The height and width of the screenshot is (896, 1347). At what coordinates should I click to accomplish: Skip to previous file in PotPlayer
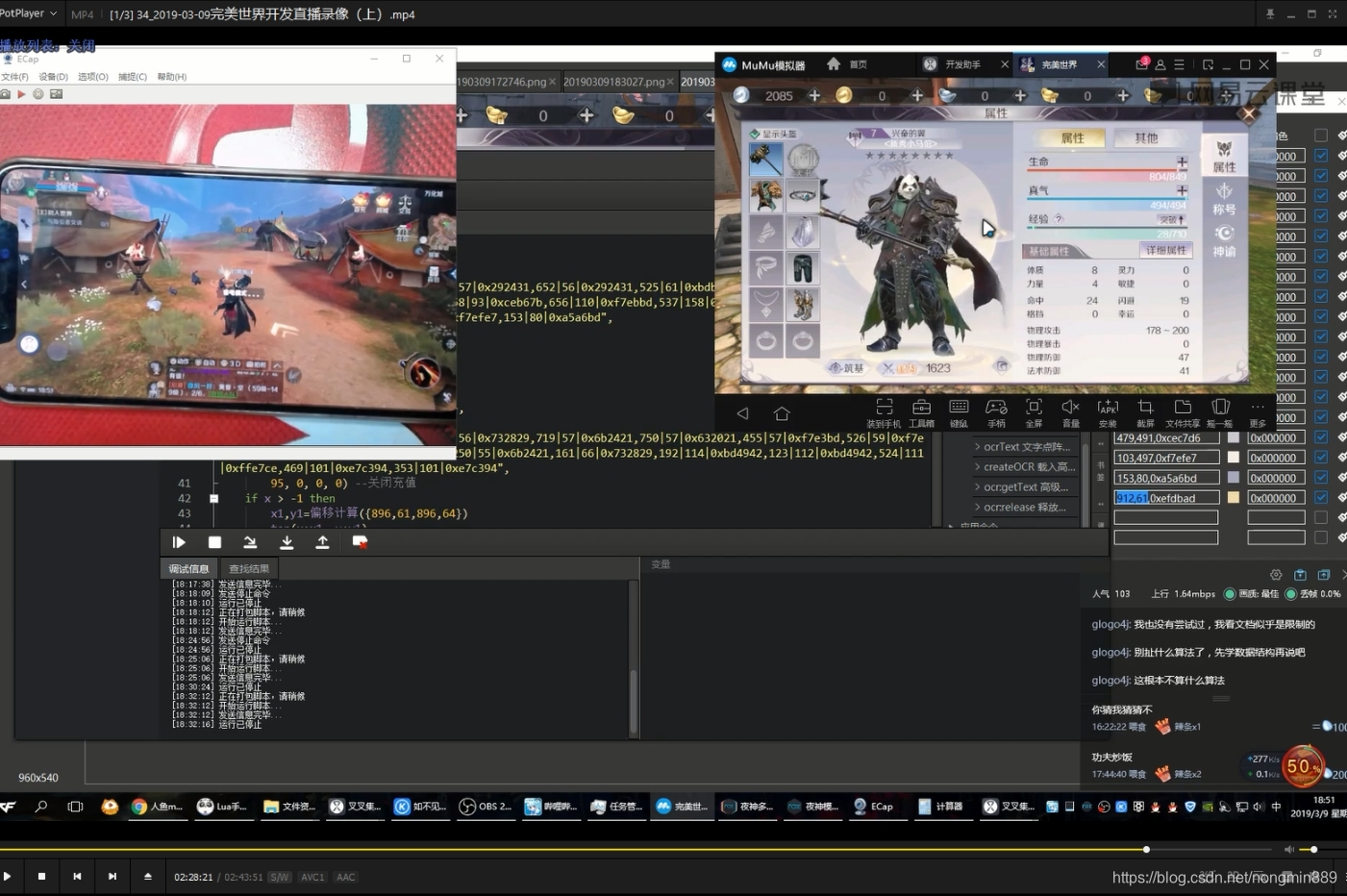point(77,876)
